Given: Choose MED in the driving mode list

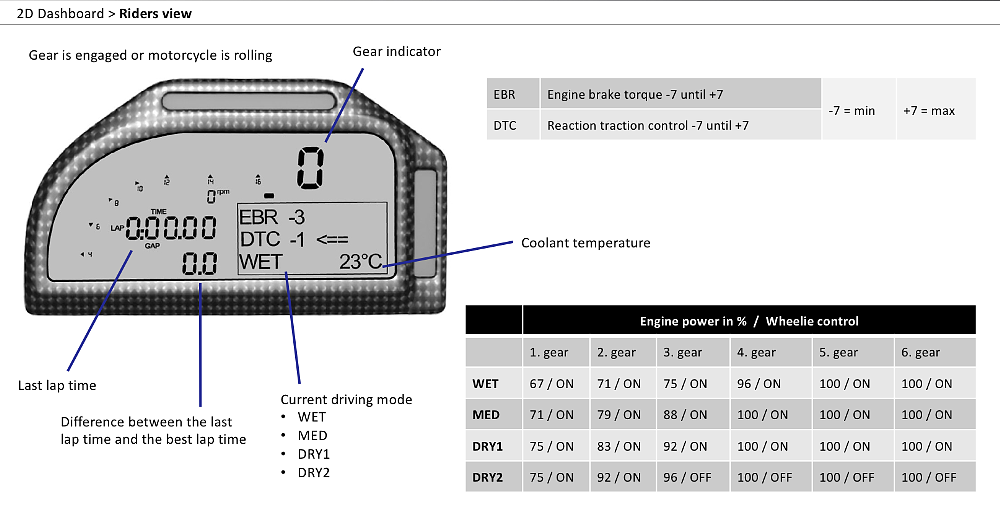Looking at the screenshot, I should click(x=312, y=435).
